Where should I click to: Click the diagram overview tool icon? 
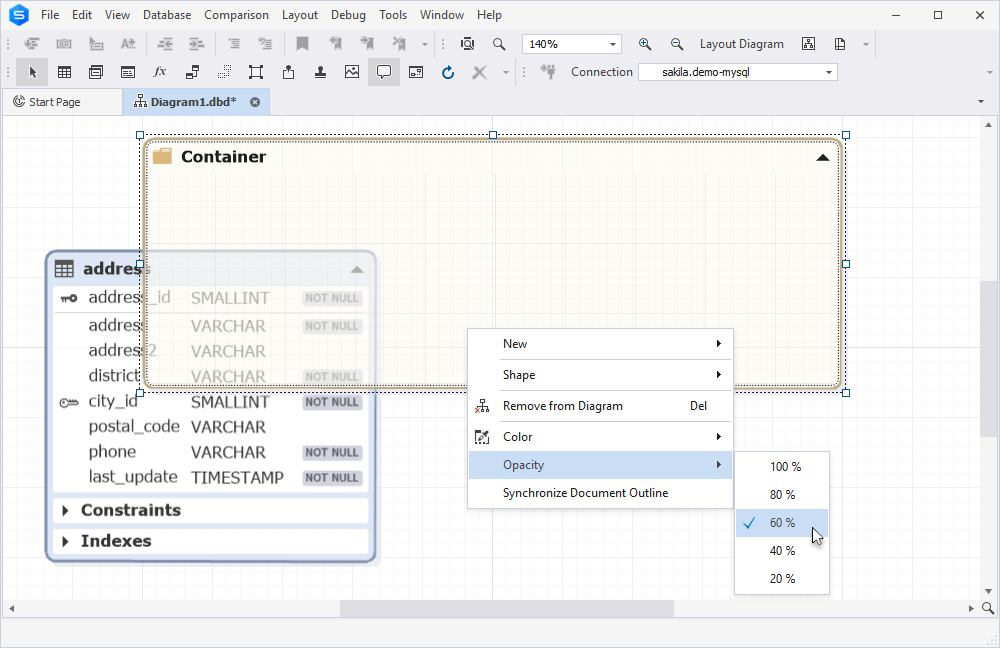416,72
